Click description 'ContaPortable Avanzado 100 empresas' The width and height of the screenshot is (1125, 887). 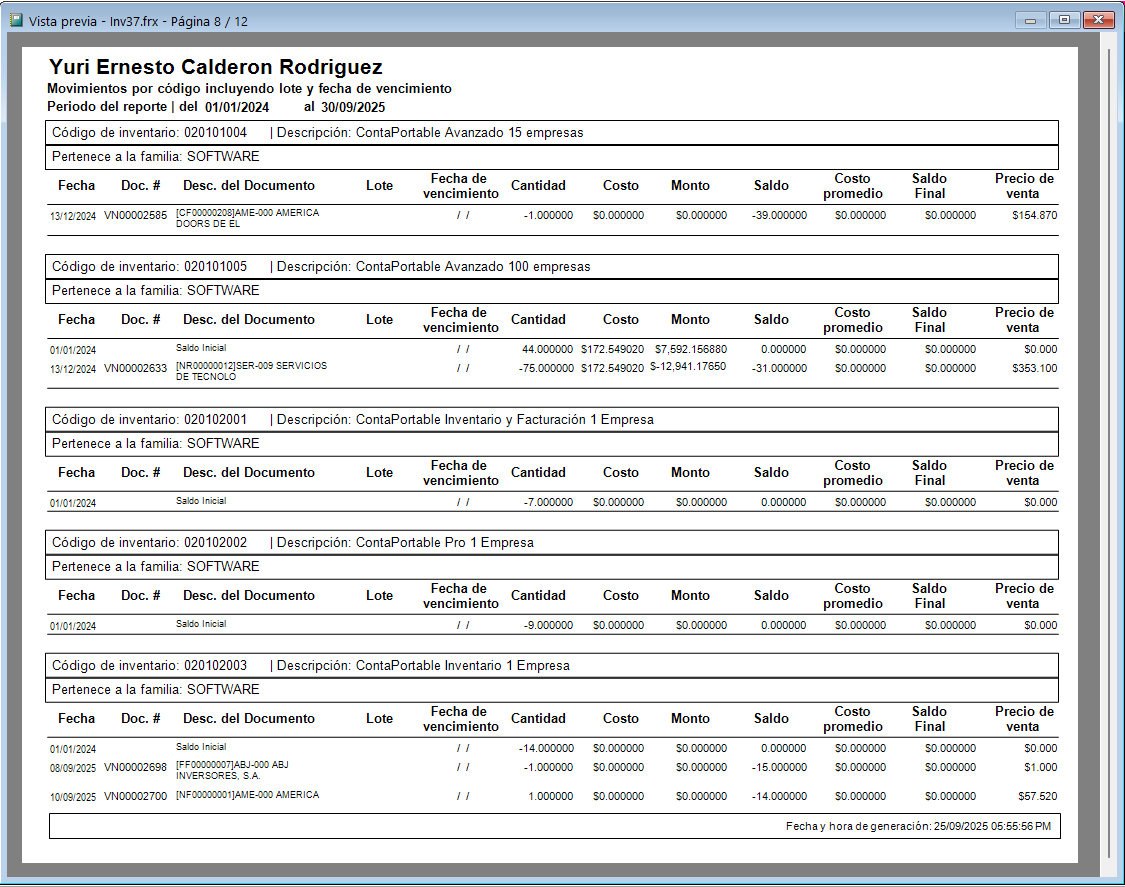coord(473,267)
